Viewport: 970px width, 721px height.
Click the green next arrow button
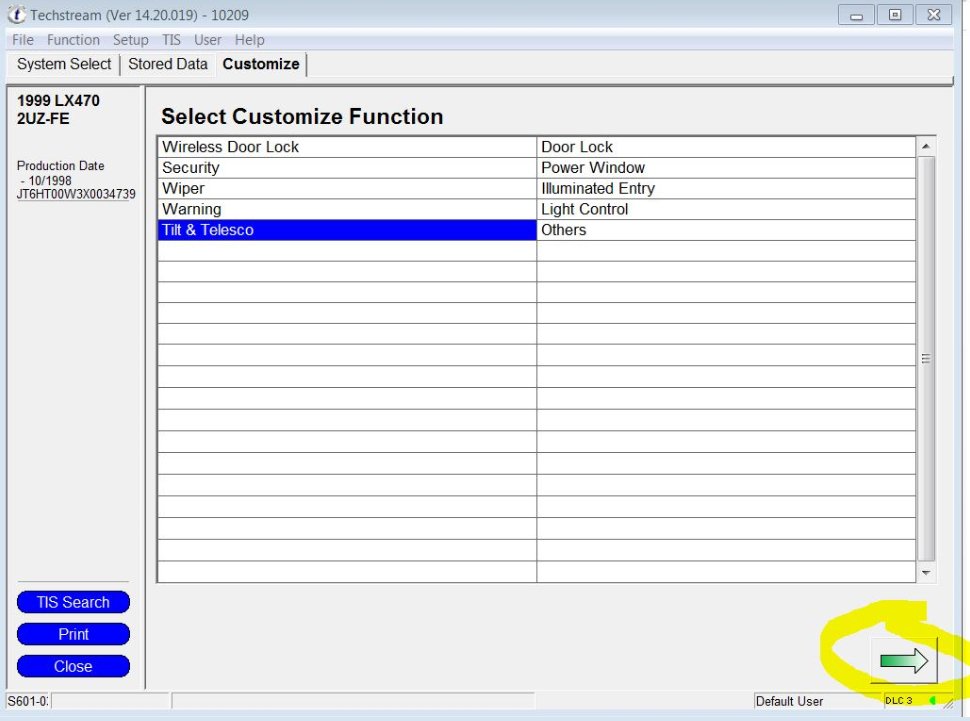904,661
